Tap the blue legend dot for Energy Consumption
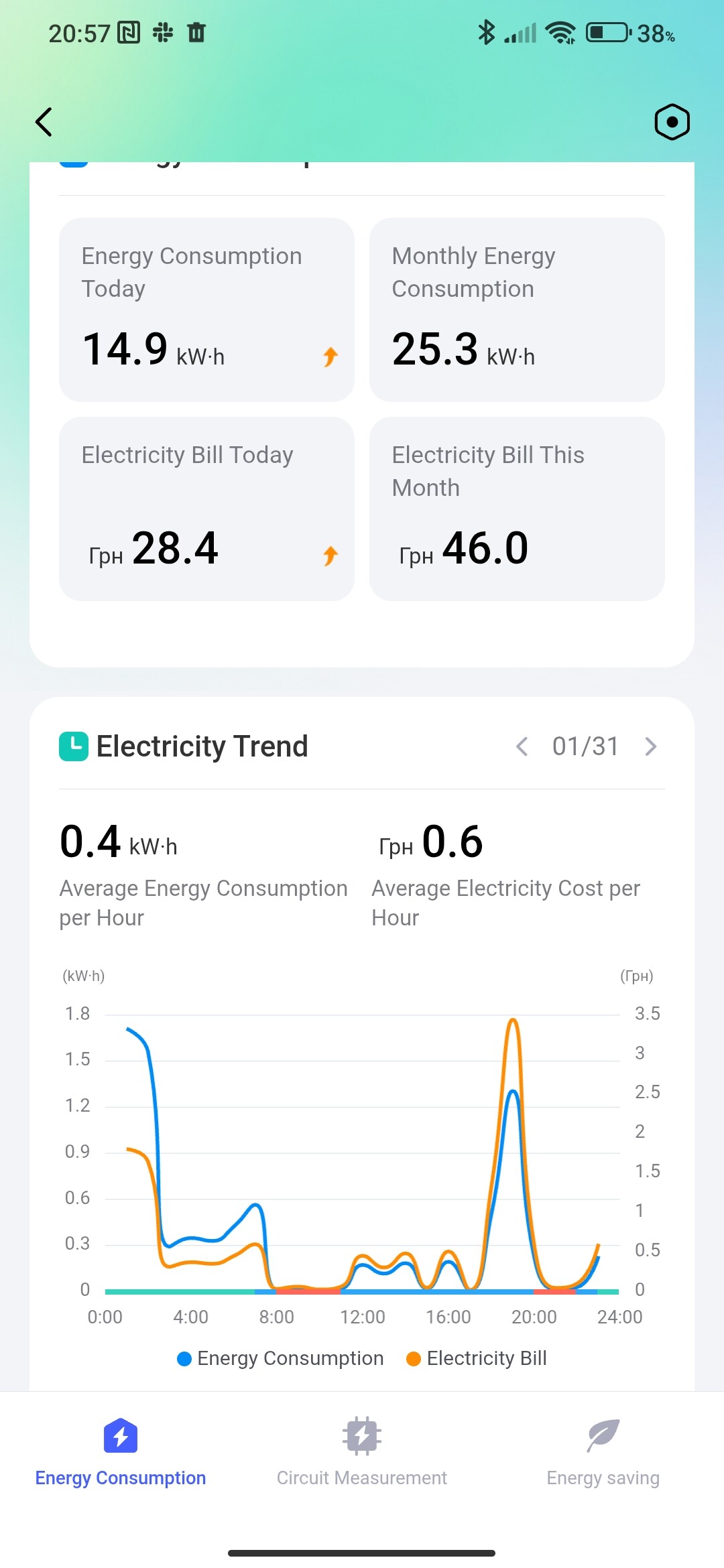This screenshot has height=1568, width=724. [184, 1359]
